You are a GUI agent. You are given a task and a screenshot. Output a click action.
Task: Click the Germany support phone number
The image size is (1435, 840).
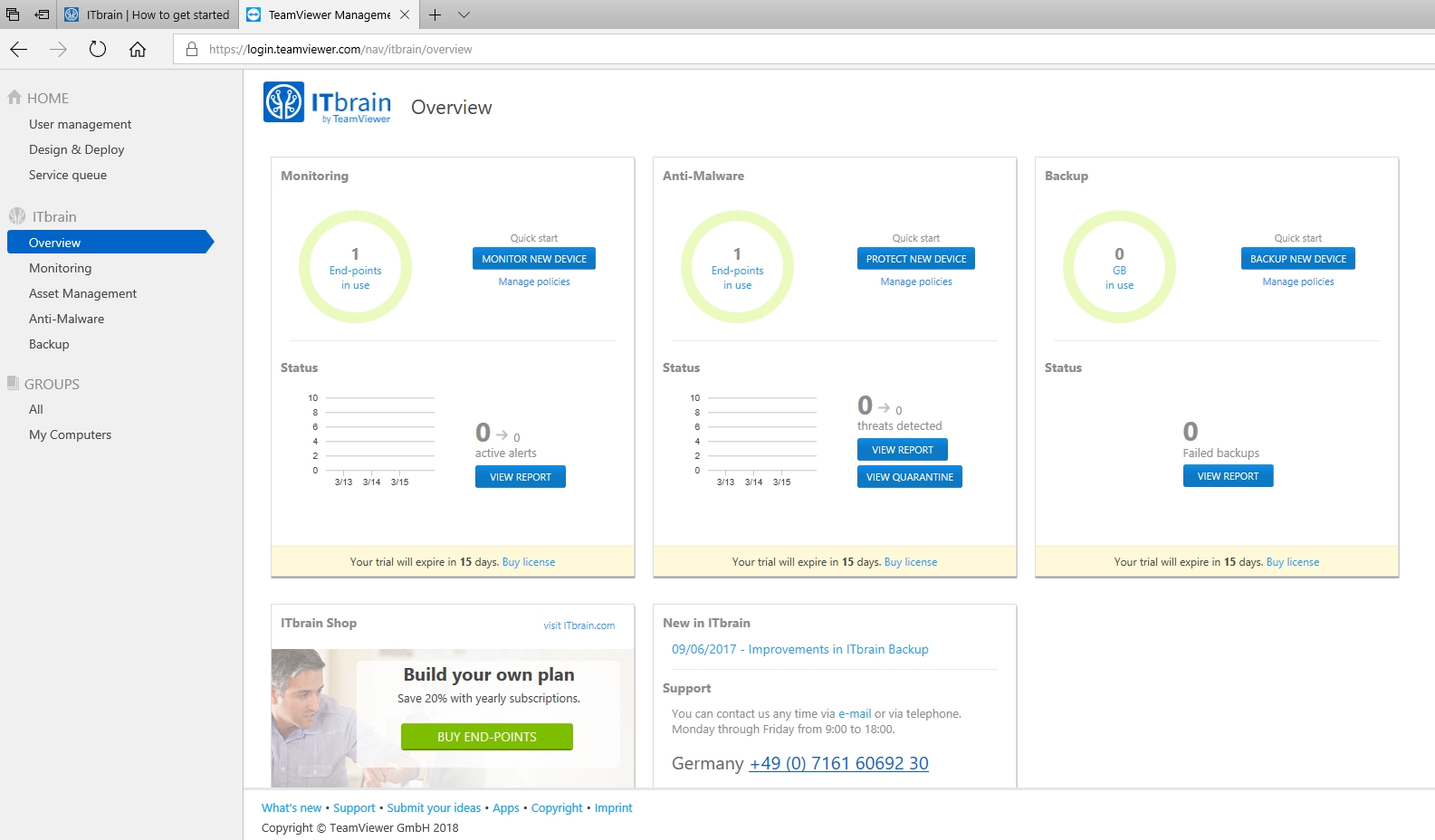(x=839, y=763)
